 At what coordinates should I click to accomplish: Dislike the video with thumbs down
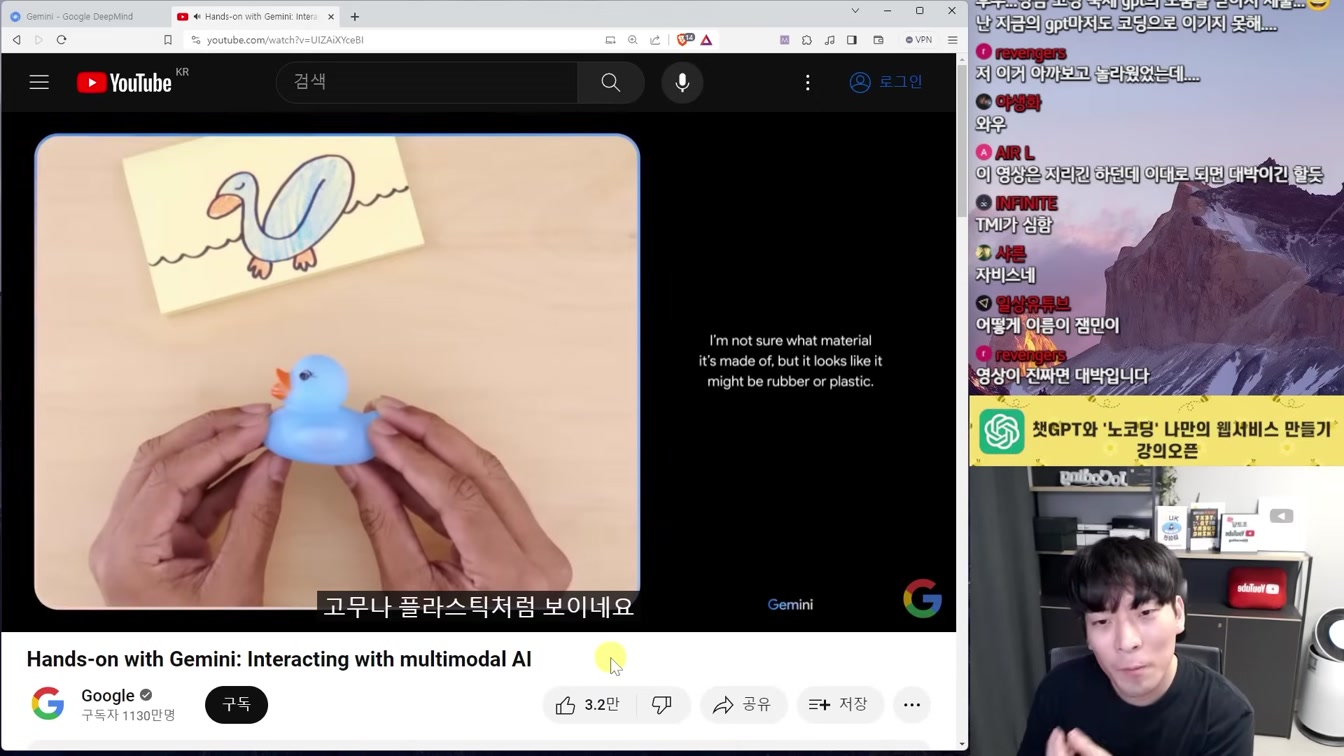tap(662, 705)
